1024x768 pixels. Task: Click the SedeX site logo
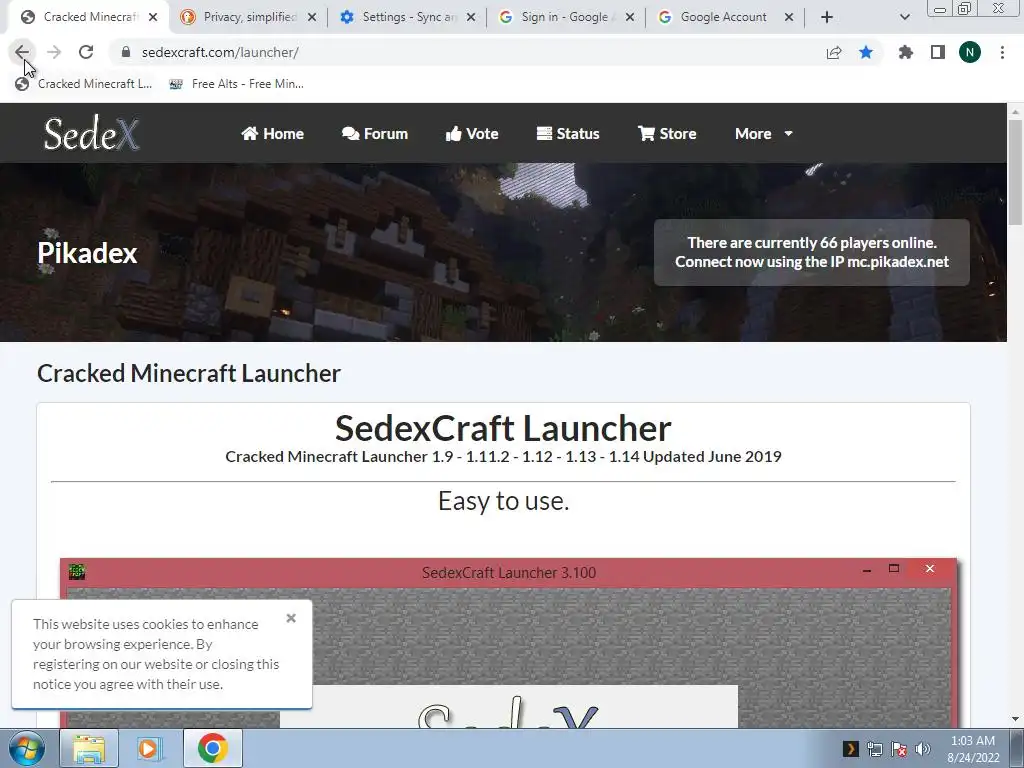(x=91, y=133)
